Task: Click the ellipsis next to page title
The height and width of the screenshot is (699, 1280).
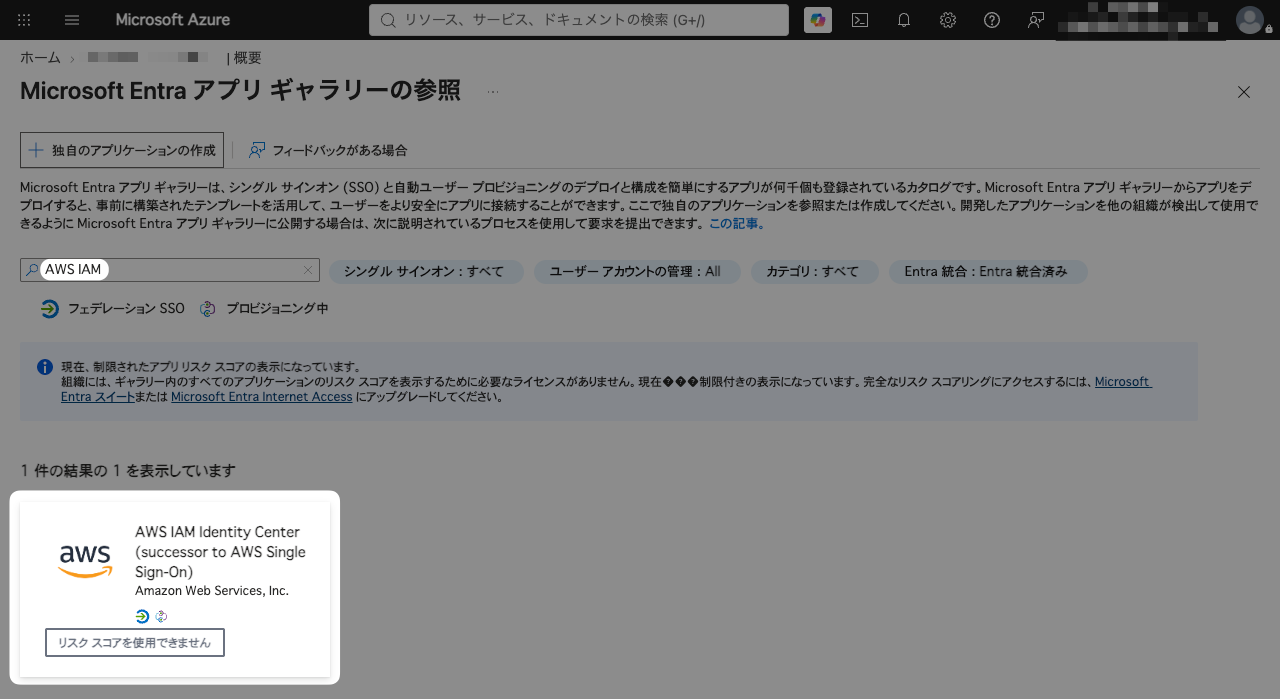Action: pos(493,92)
